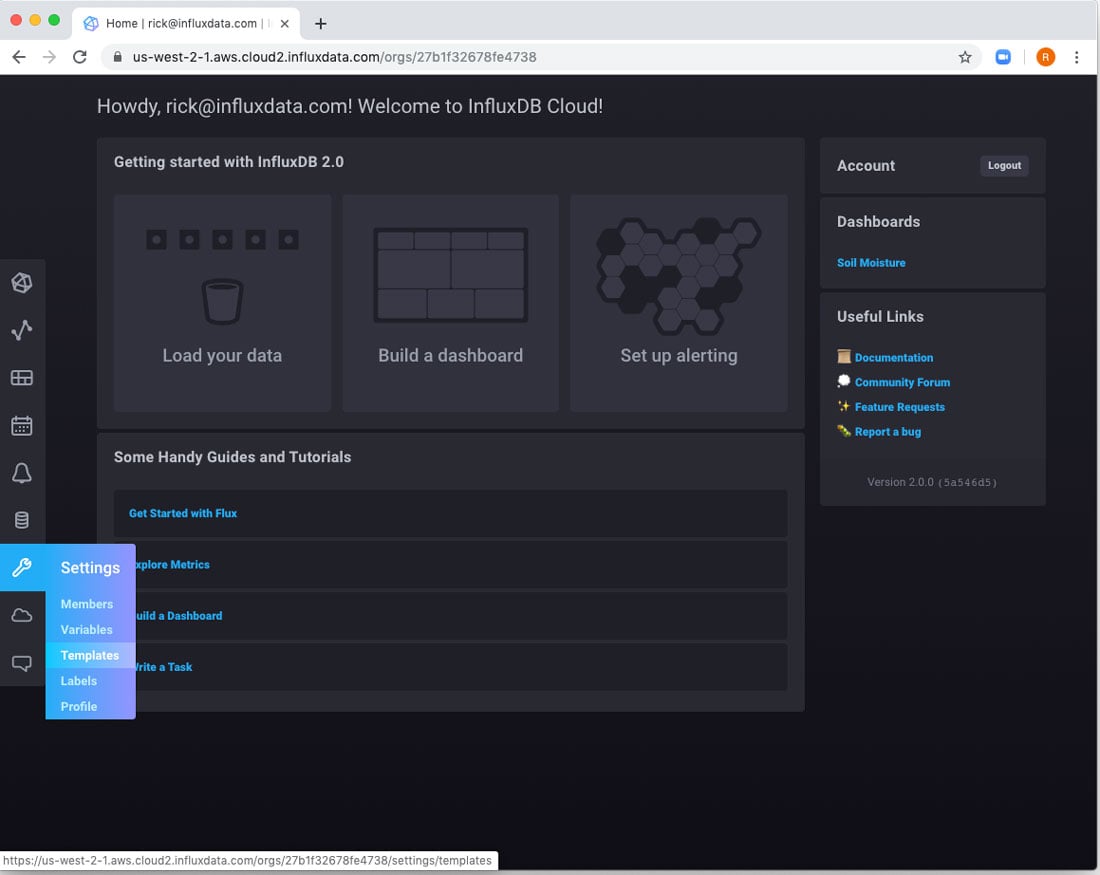This screenshot has height=875, width=1100.
Task: Open the Data Explorer graph icon
Action: 22,330
